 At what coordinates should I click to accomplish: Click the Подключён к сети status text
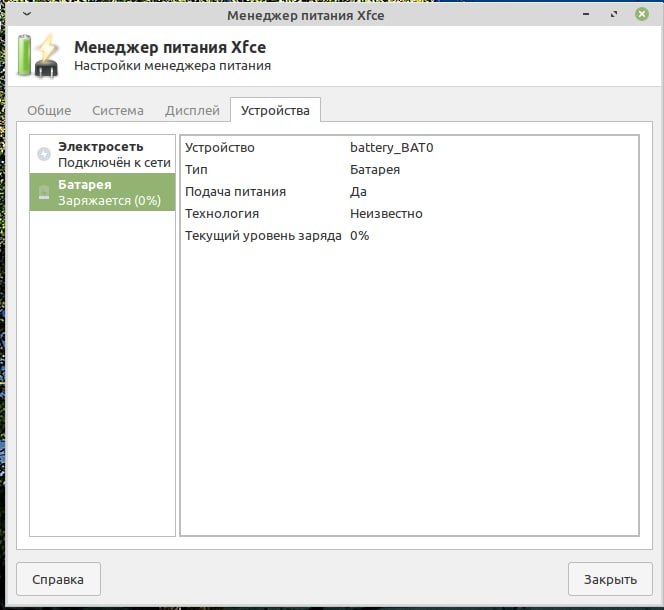(x=114, y=163)
